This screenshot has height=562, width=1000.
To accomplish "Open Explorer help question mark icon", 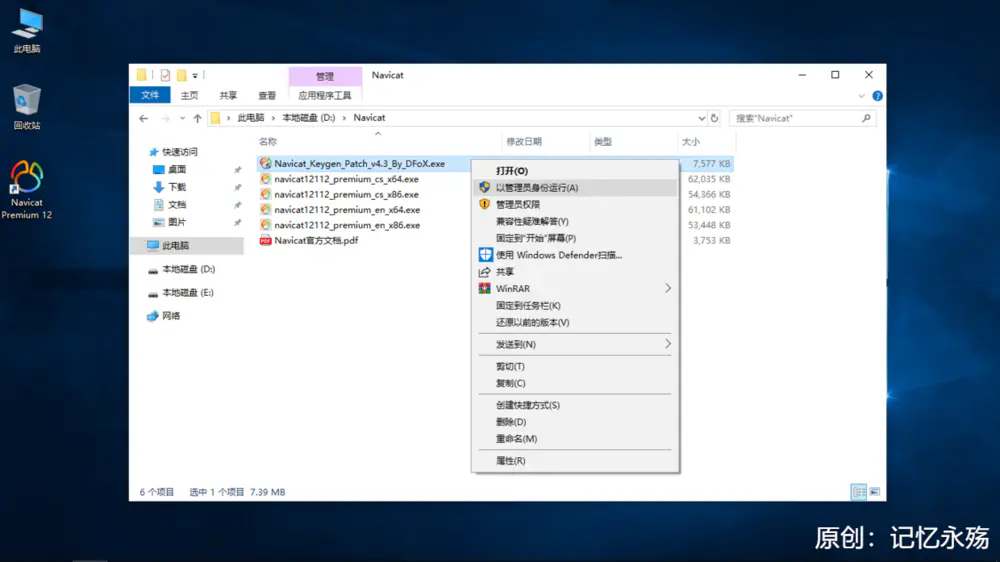I will tap(878, 96).
